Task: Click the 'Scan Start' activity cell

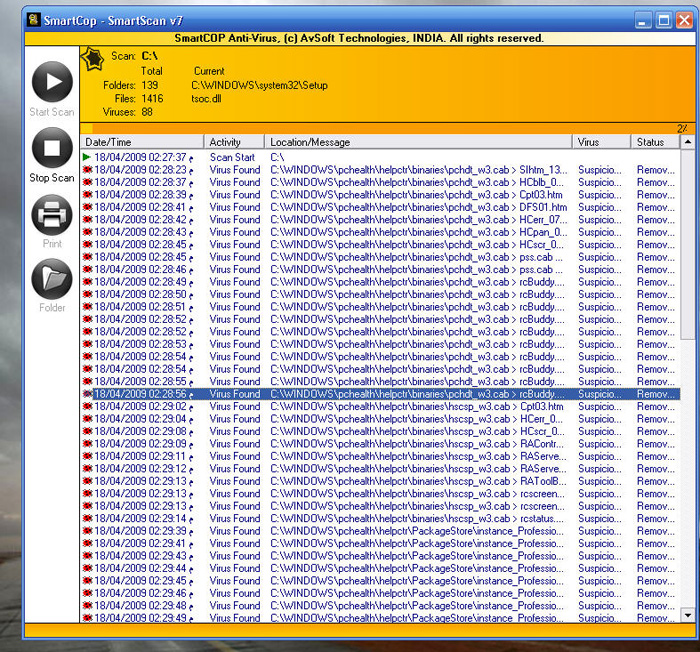Action: pos(232,157)
